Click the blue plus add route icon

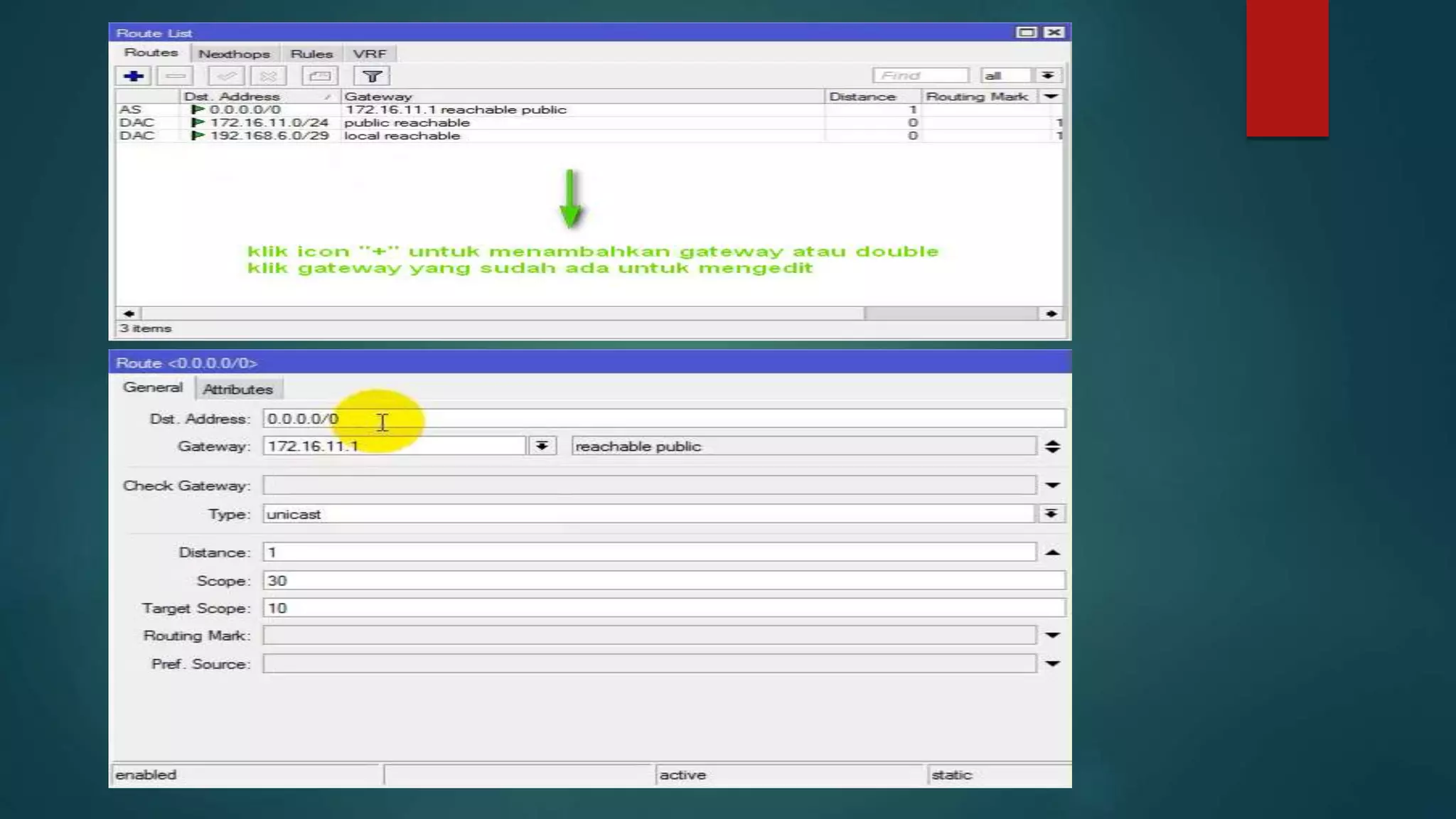[133, 76]
